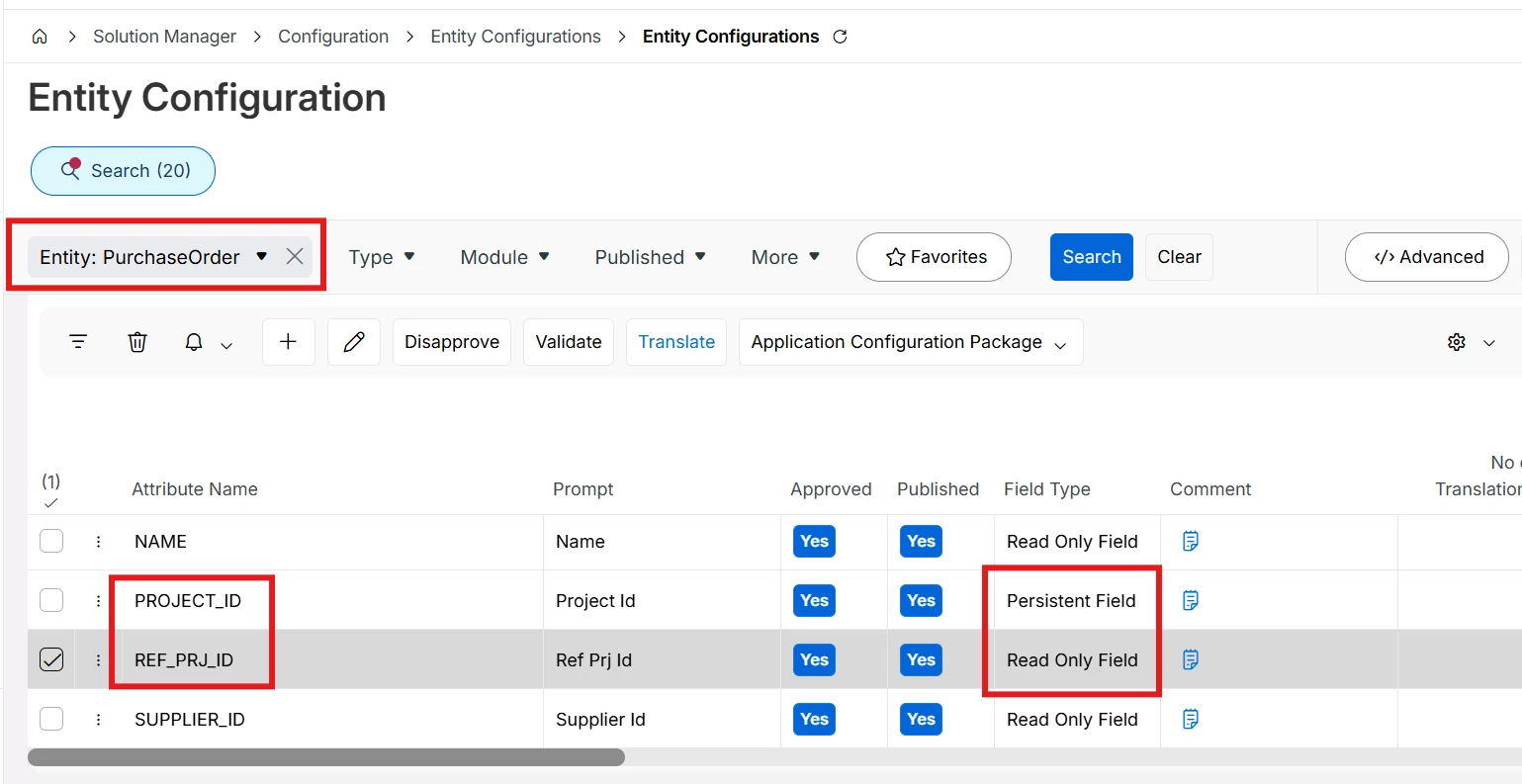1522x784 pixels.
Task: Click the refresh icon beside Entity Configurations
Action: pyautogui.click(x=840, y=37)
